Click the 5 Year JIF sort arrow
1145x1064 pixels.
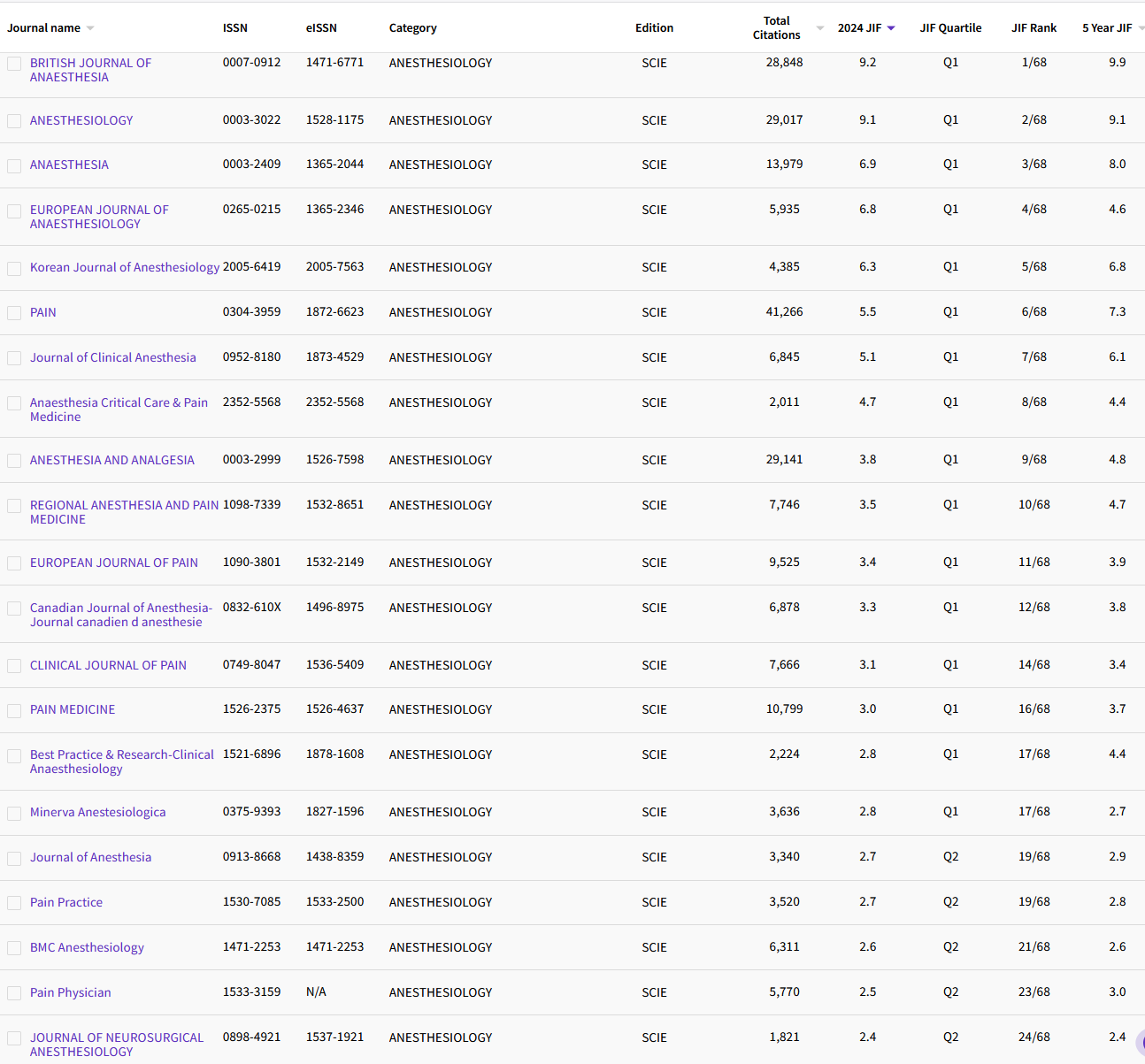click(1141, 28)
